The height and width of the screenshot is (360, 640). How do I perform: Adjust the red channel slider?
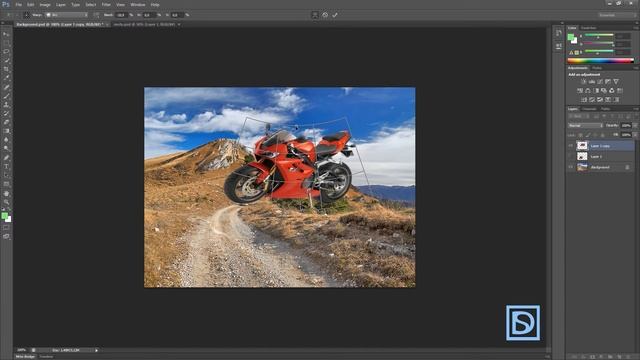[599, 36]
